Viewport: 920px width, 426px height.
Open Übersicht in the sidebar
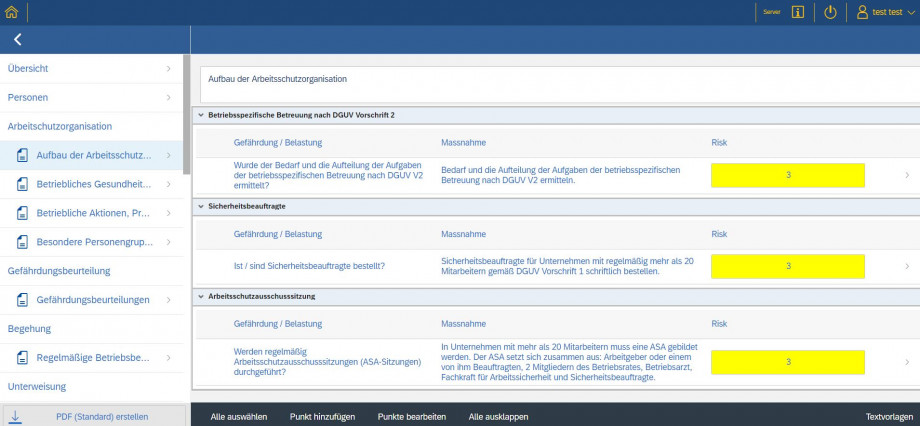[x=92, y=69]
